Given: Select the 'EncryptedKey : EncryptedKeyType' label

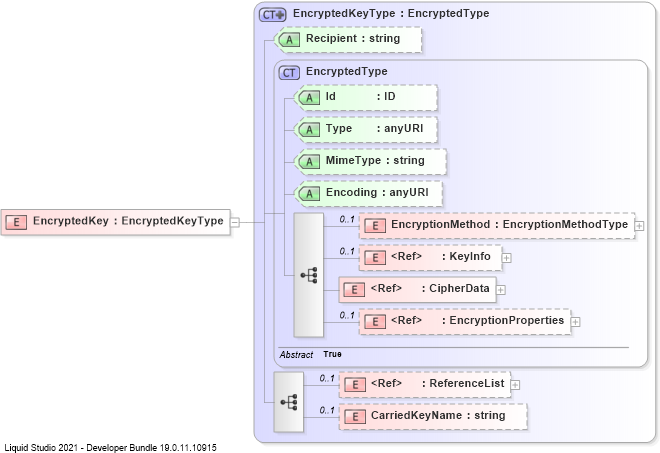Looking at the screenshot, I should [x=128, y=221].
